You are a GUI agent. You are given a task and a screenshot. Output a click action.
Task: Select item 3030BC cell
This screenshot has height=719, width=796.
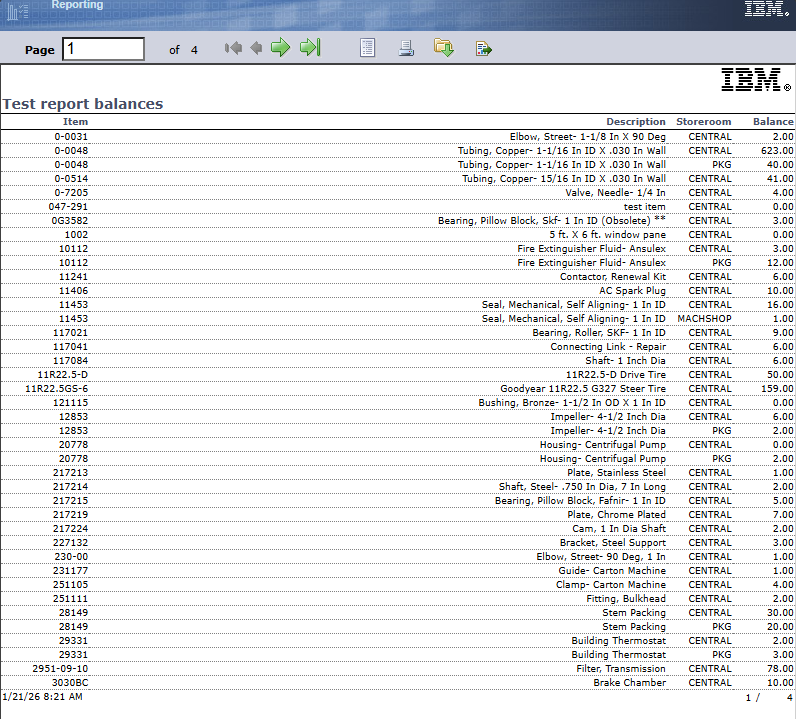coord(70,682)
